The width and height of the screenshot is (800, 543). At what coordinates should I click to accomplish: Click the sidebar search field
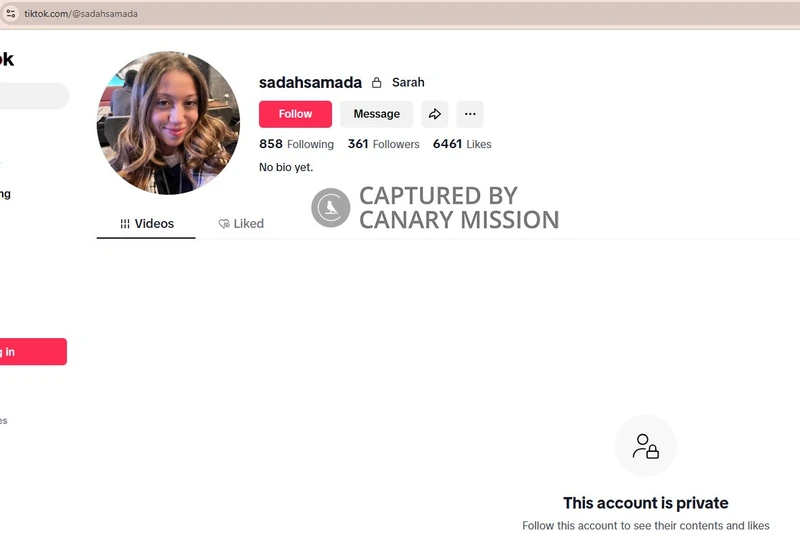[x=34, y=96]
